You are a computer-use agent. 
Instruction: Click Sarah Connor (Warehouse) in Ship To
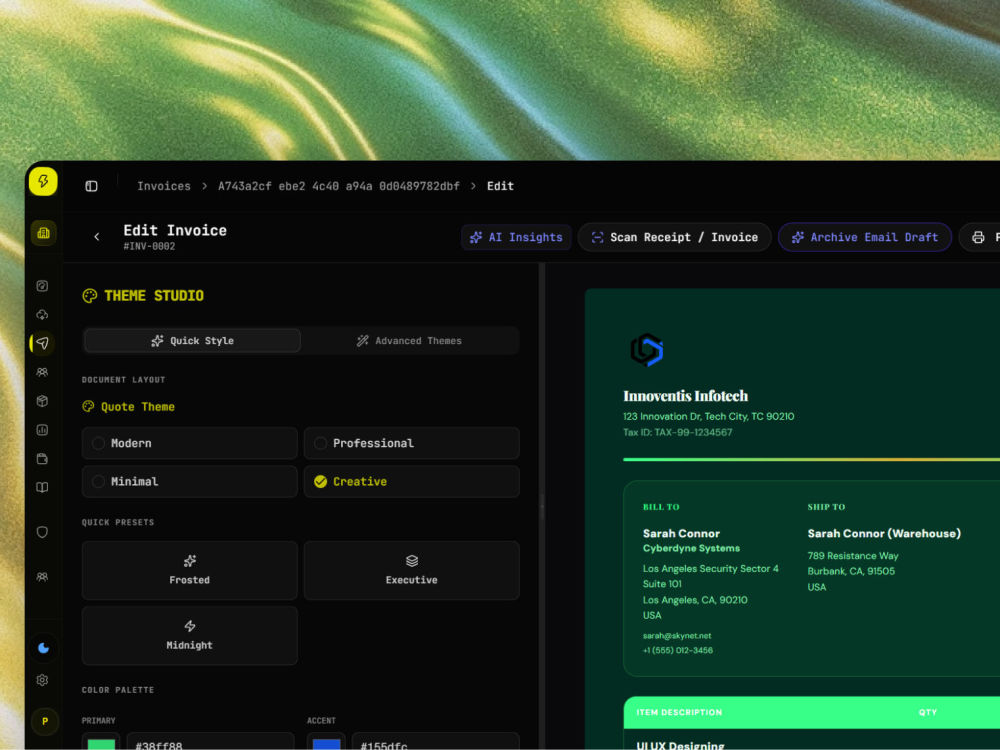[x=884, y=534]
